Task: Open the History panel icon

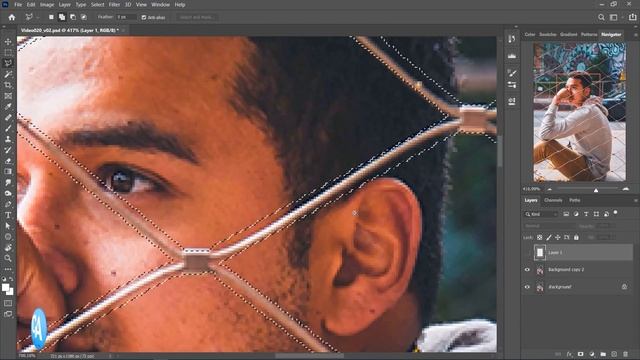Action: click(x=512, y=39)
